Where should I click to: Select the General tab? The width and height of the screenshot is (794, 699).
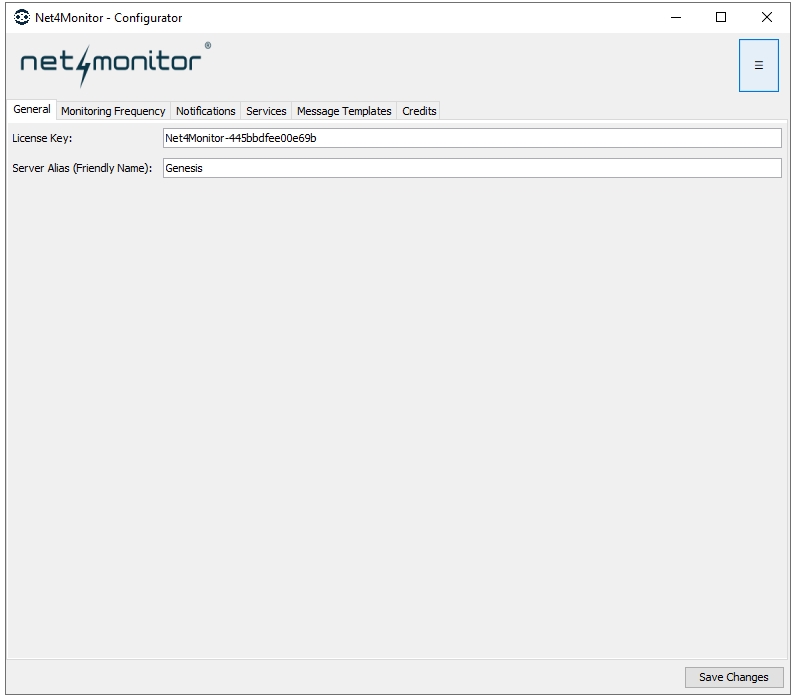point(31,109)
